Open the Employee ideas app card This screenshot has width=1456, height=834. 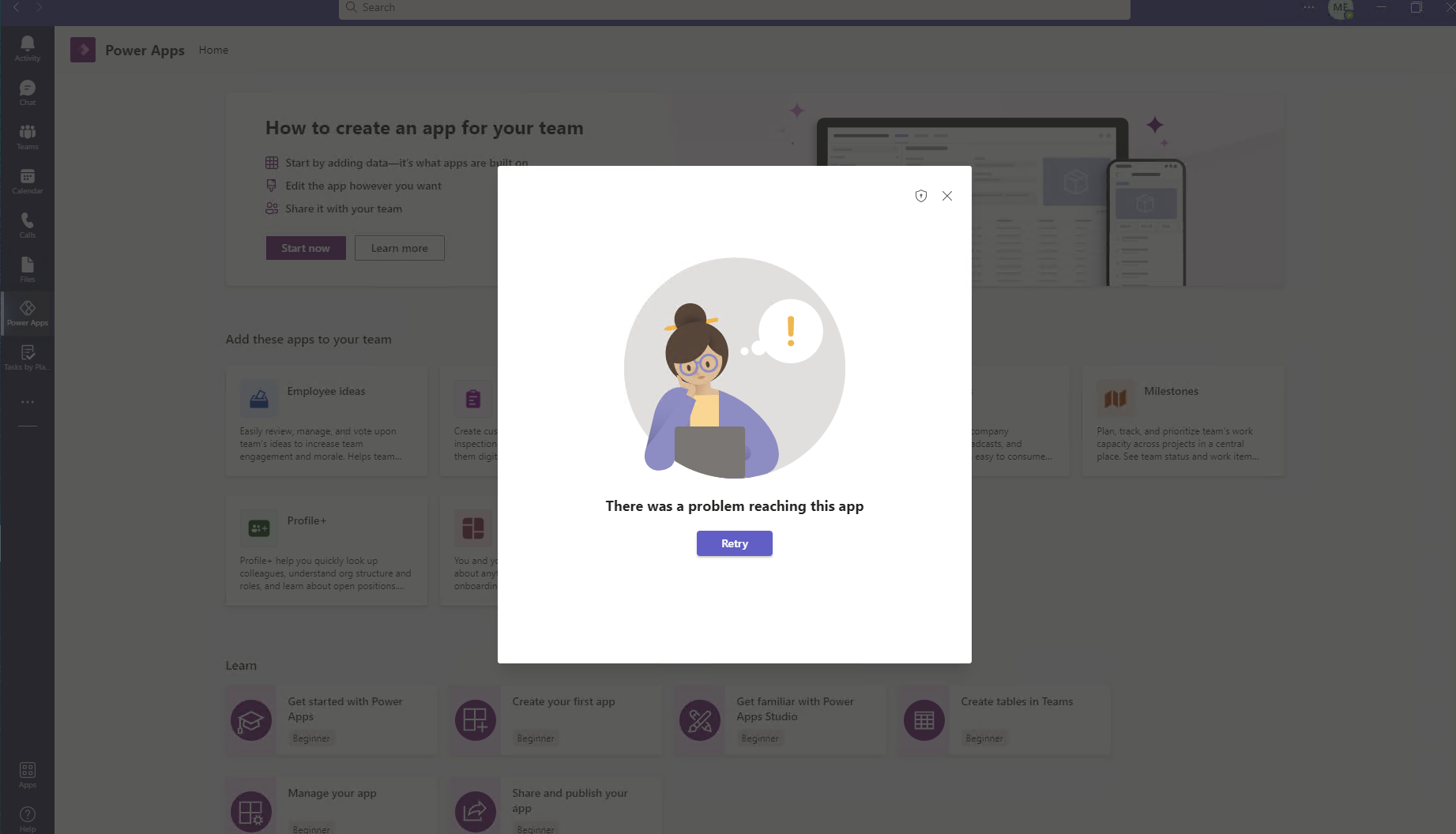tap(326, 421)
